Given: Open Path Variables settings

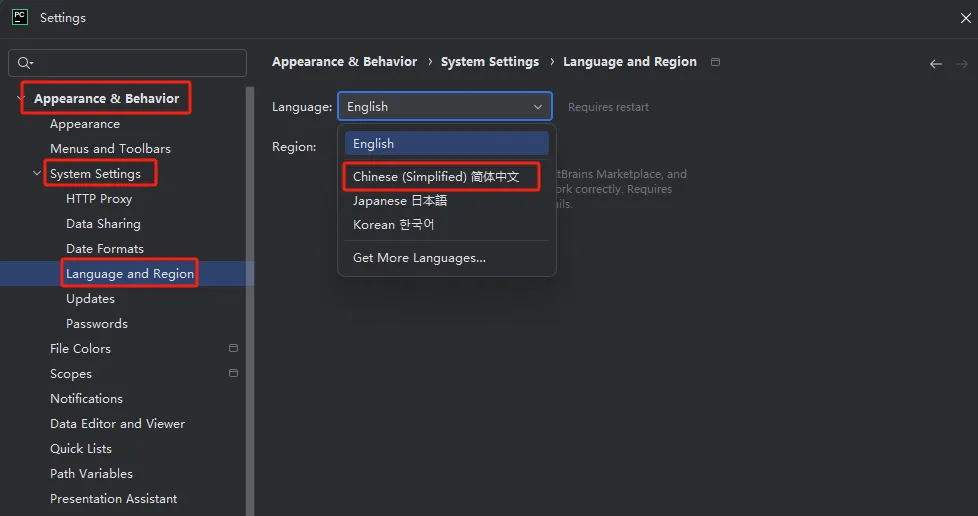Looking at the screenshot, I should (x=92, y=474).
